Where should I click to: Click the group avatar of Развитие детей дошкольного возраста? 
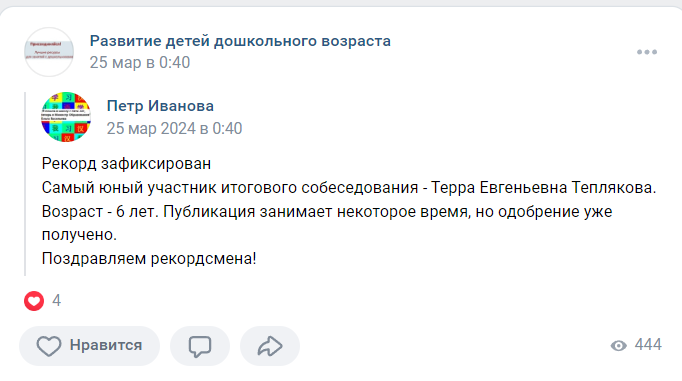pos(49,52)
